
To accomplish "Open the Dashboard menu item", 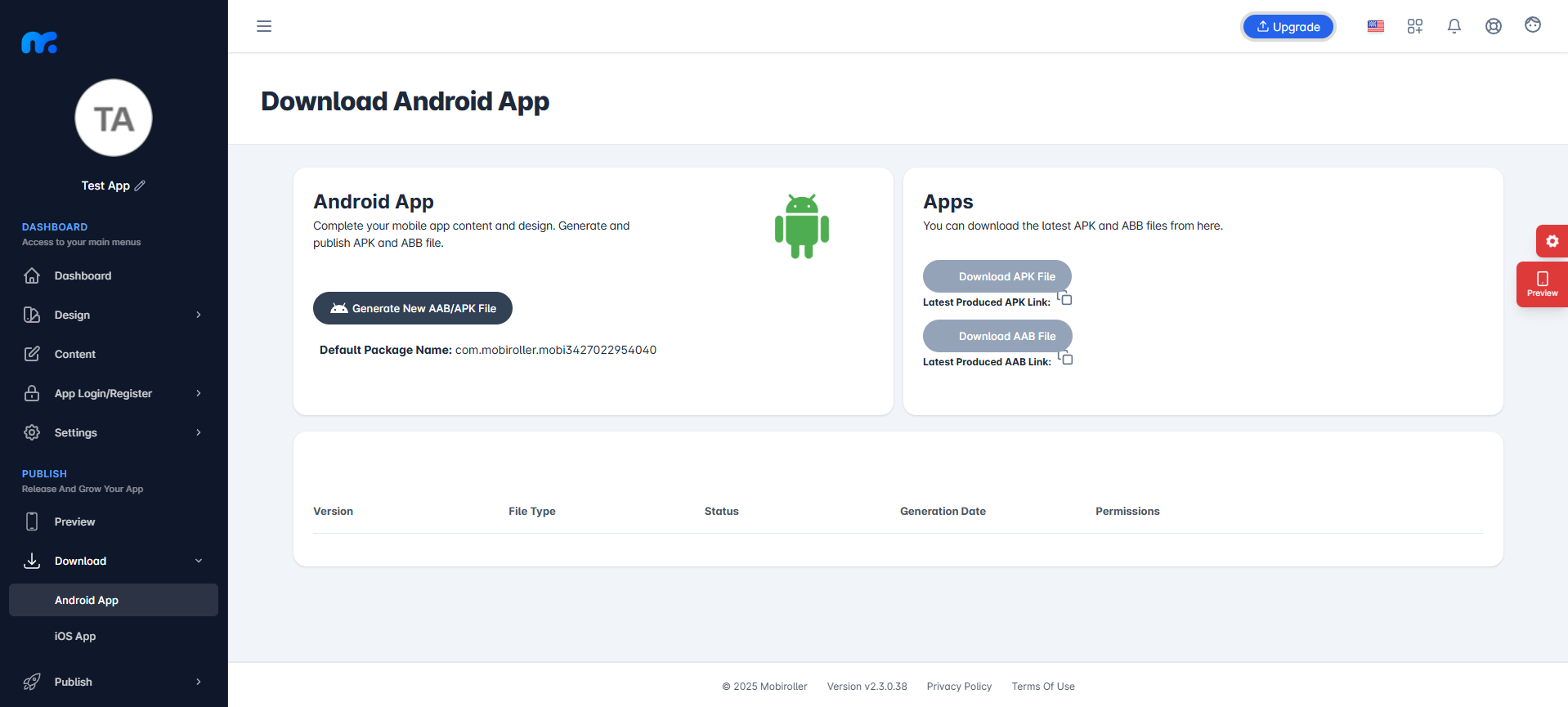I will tap(114, 275).
